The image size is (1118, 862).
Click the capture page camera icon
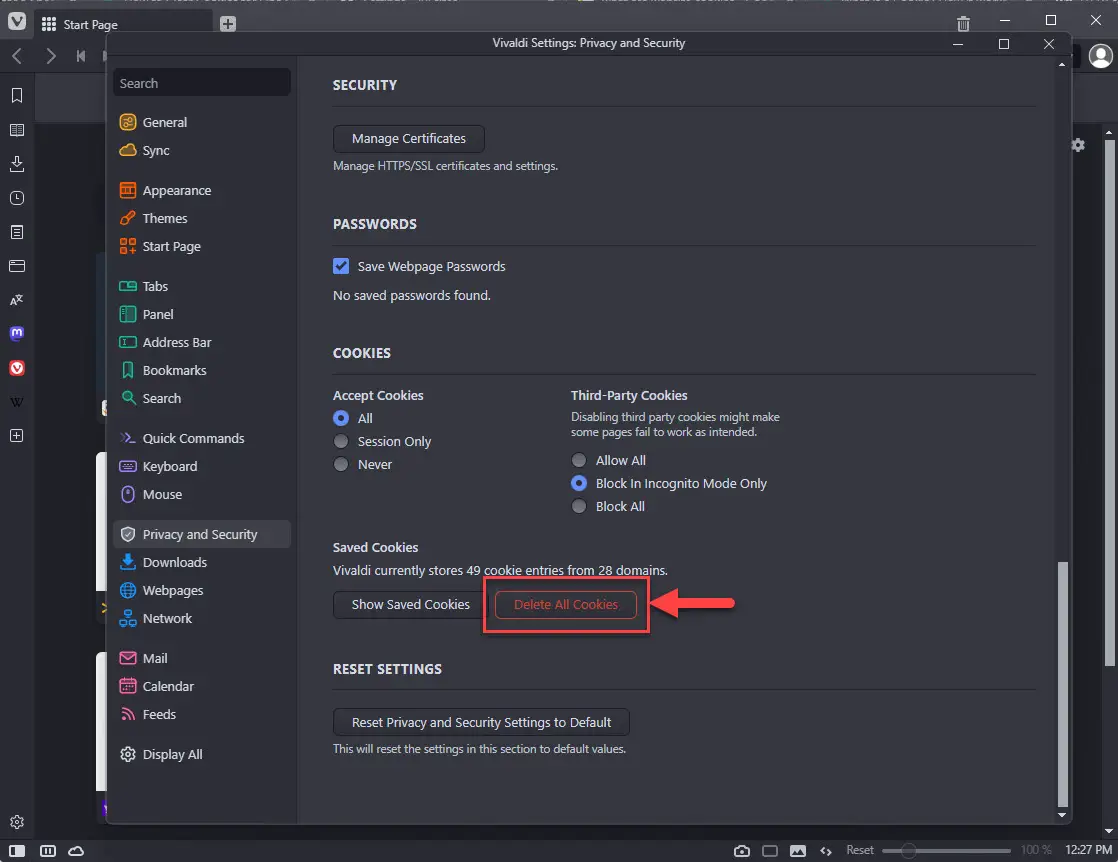tap(742, 851)
